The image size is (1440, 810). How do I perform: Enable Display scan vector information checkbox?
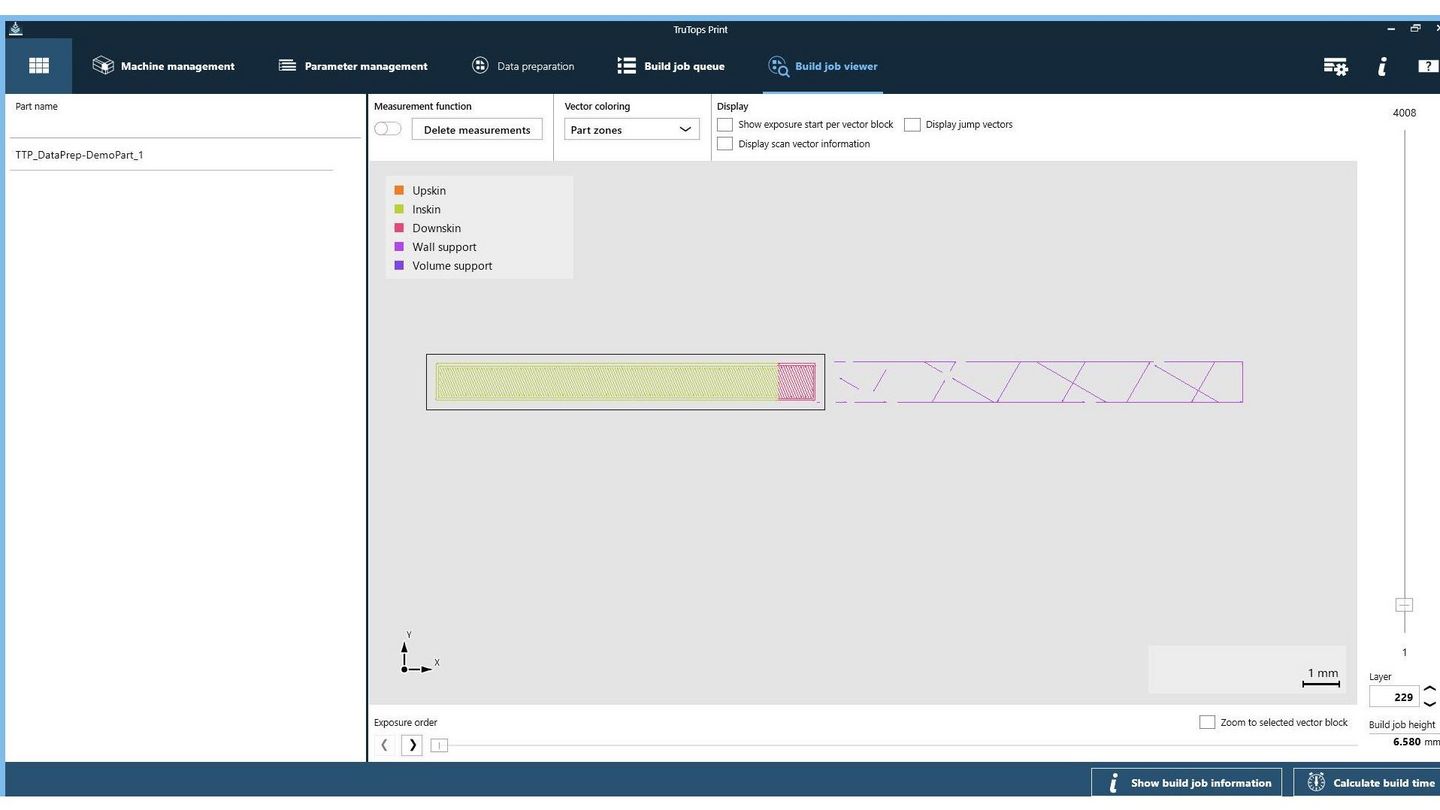click(725, 144)
